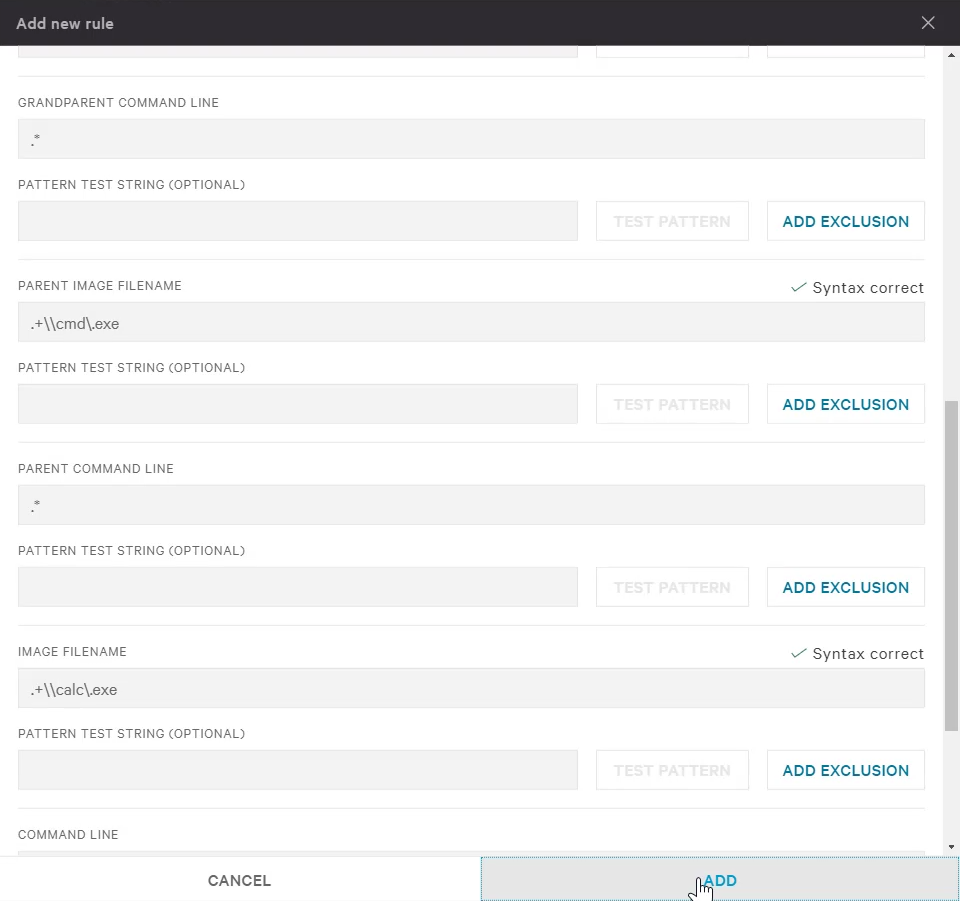Click the Grandparent Command Line pattern field
This screenshot has width=960, height=901.
pyautogui.click(x=471, y=139)
